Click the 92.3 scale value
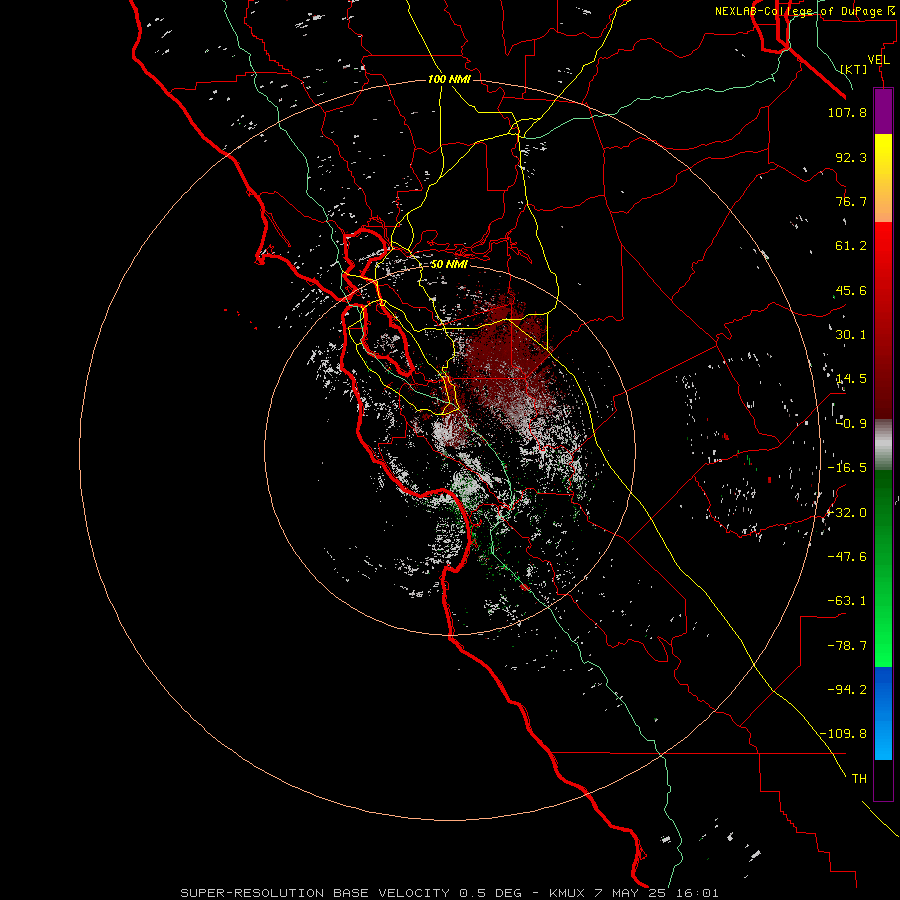The height and width of the screenshot is (900, 900). point(851,157)
